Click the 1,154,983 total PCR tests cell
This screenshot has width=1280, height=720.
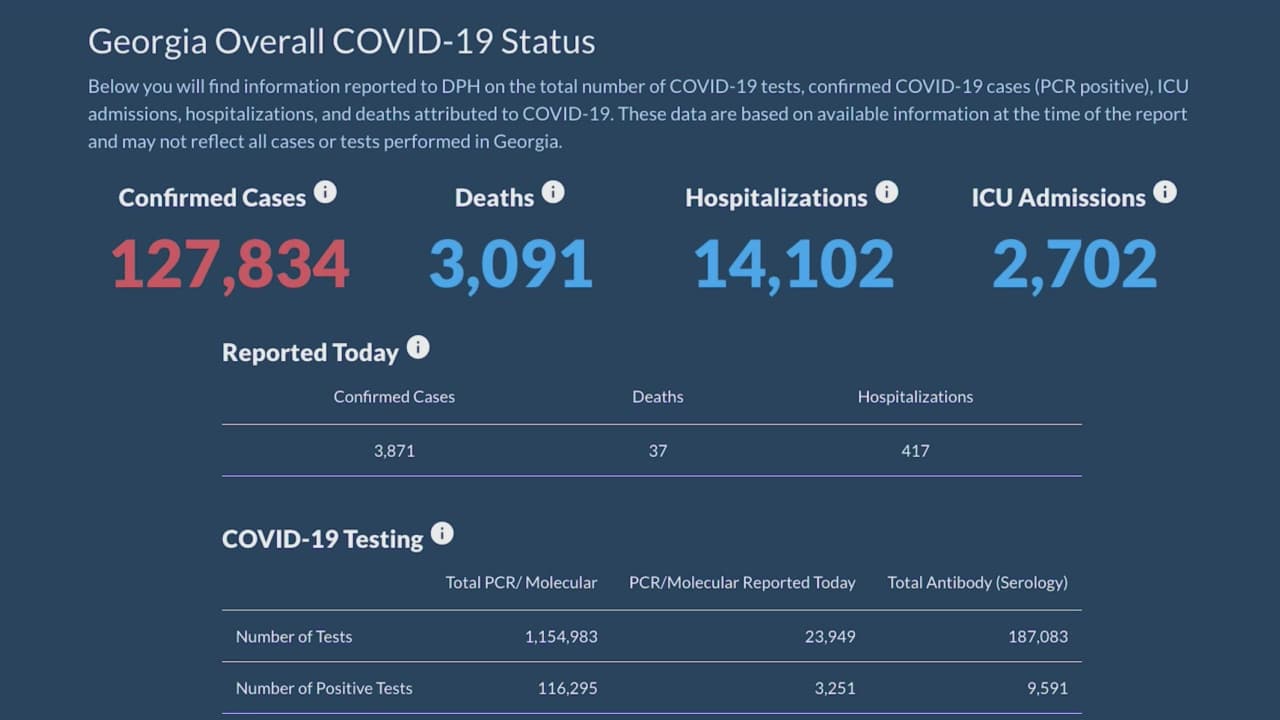[561, 636]
